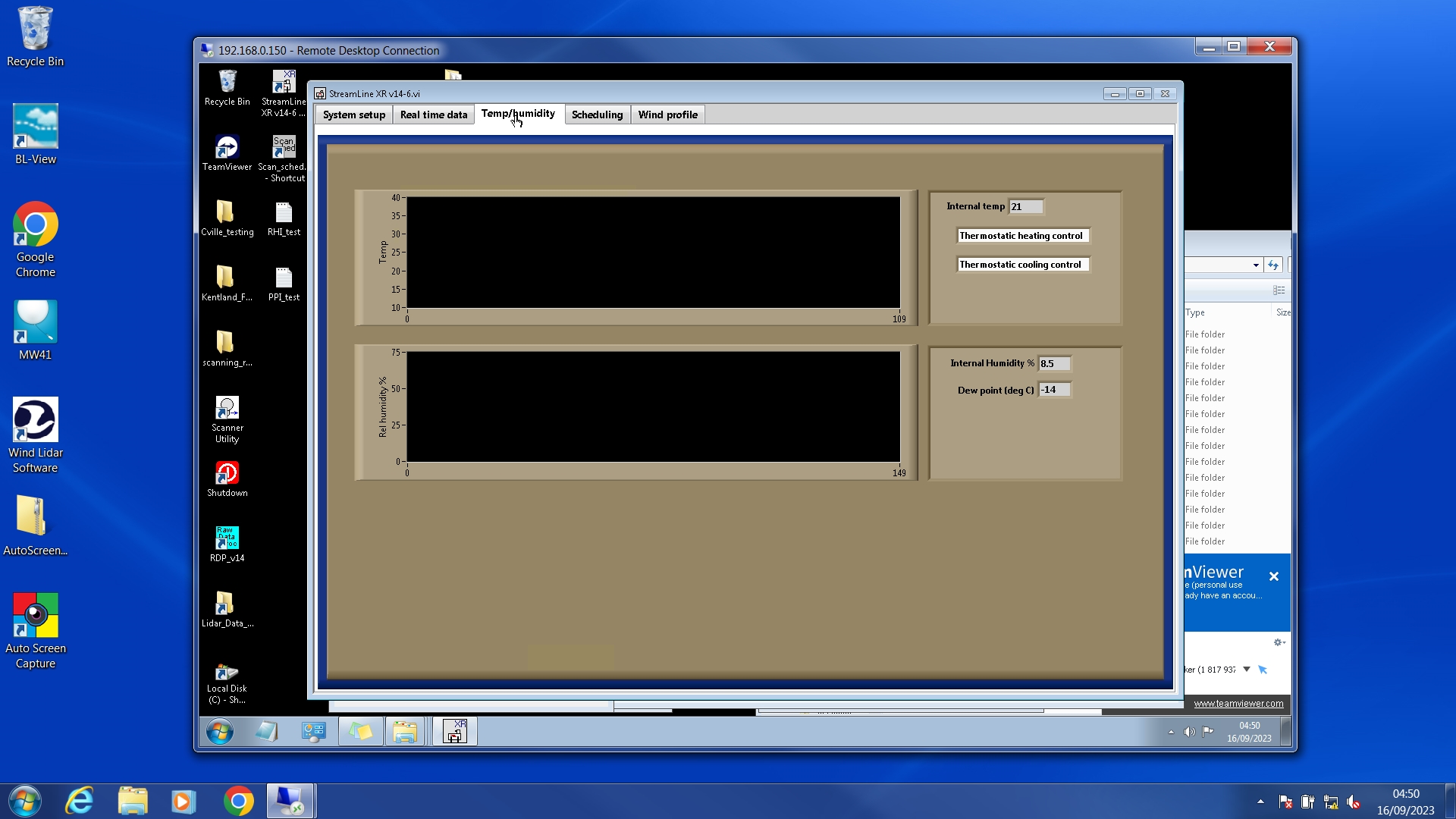Image resolution: width=1456 pixels, height=819 pixels.
Task: Switch to the System setup tab
Action: point(354,115)
